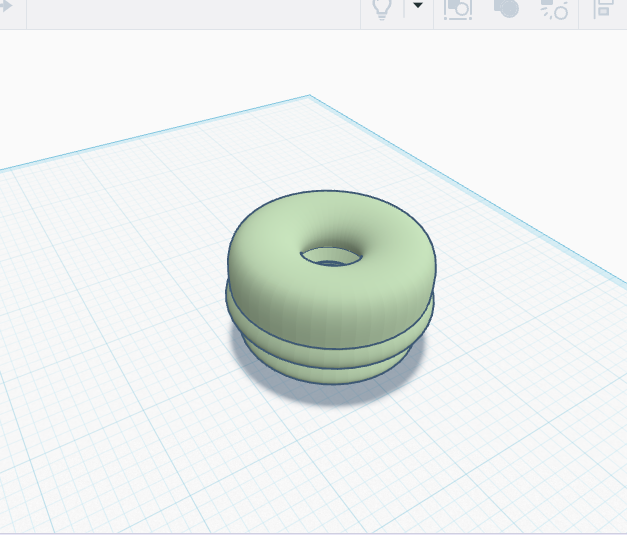Click the dotted shape with circle icon
Screen dimensions: 627x535
[554, 9]
